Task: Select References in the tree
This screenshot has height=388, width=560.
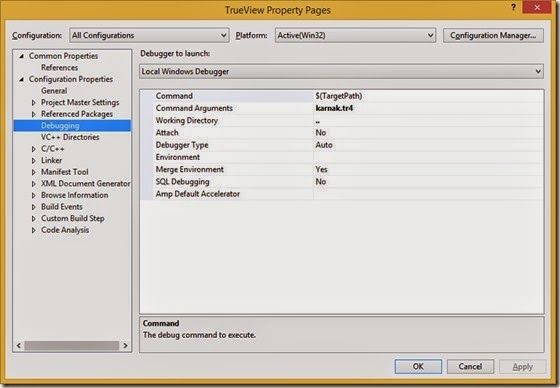Action: (x=59, y=68)
